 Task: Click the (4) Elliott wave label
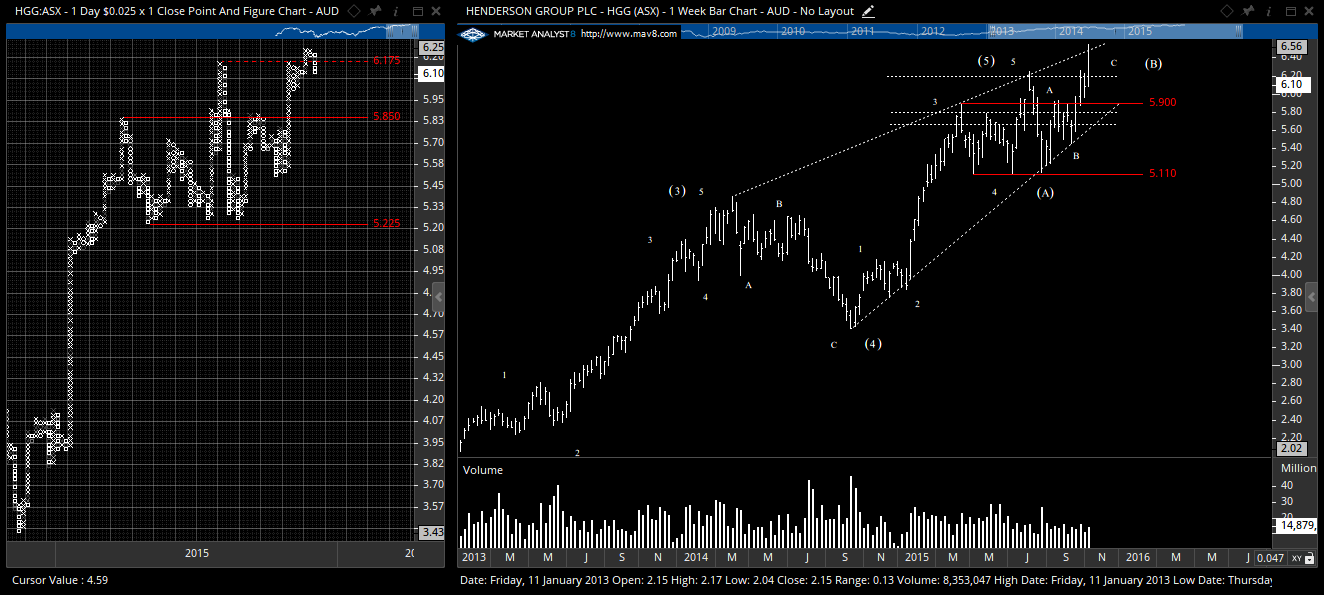(x=873, y=344)
